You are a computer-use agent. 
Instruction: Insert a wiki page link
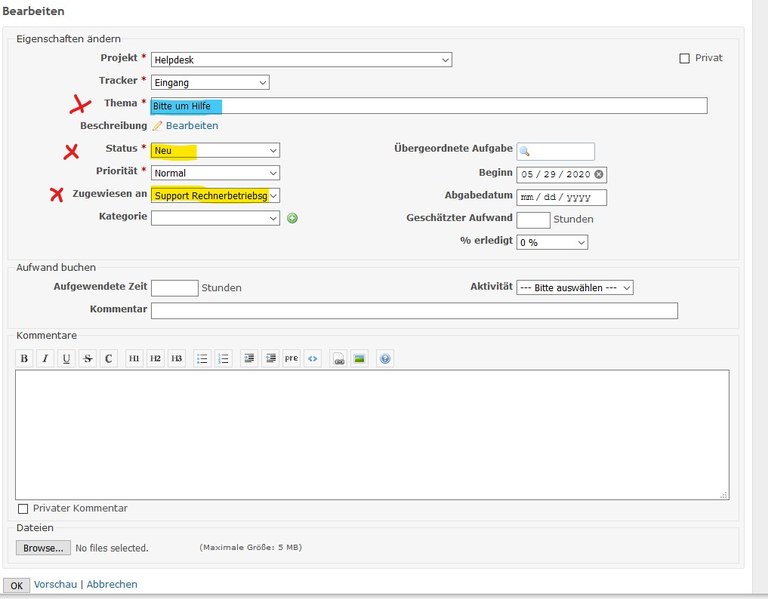point(339,359)
